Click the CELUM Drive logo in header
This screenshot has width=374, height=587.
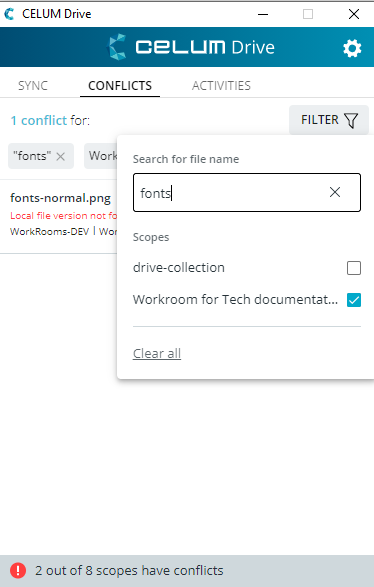point(191,47)
